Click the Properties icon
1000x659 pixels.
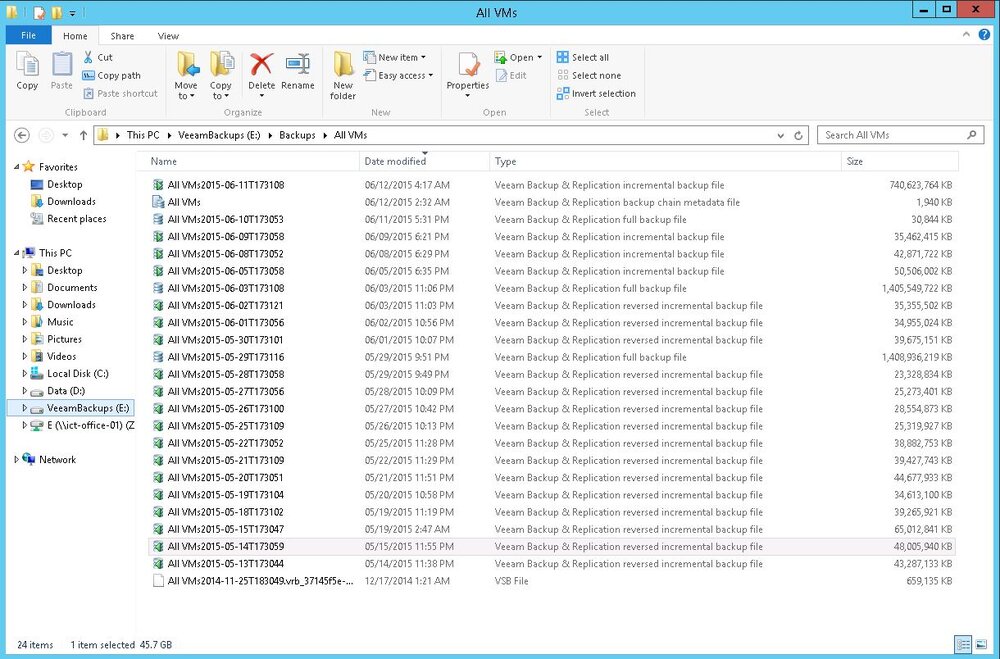[x=468, y=64]
